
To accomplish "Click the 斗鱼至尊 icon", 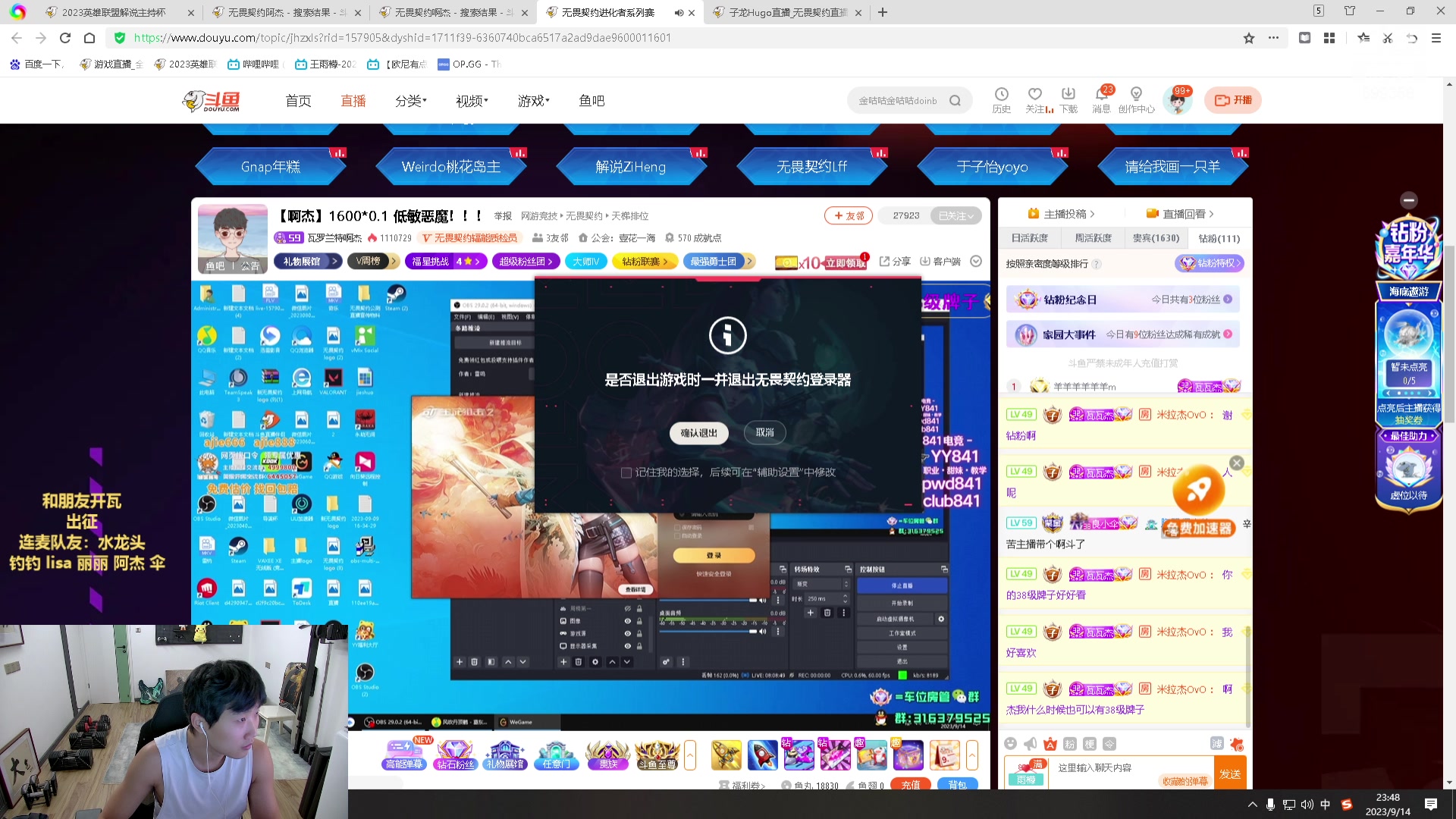I will pos(657,755).
